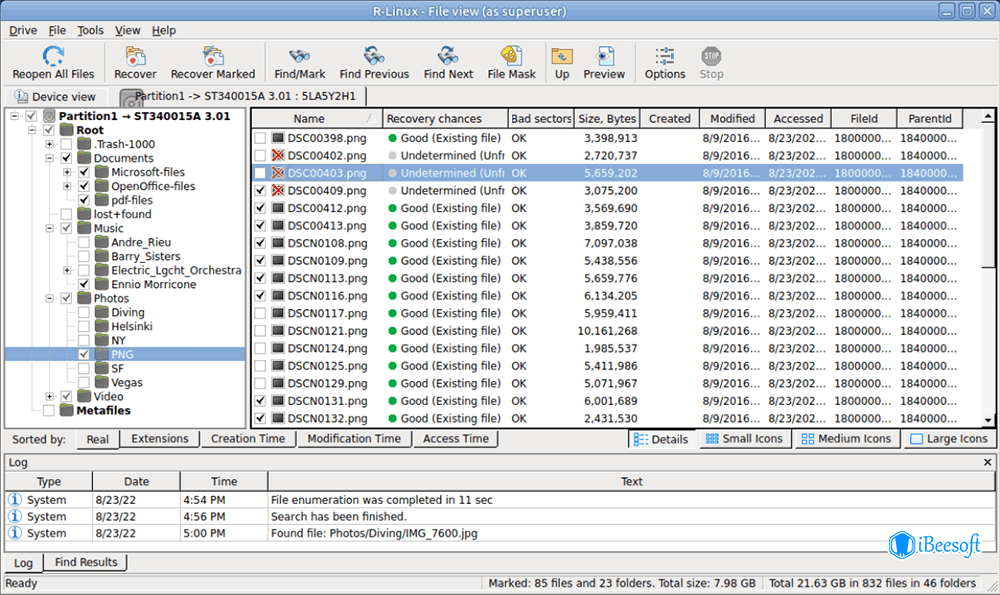Open the Tools menu

[91, 30]
